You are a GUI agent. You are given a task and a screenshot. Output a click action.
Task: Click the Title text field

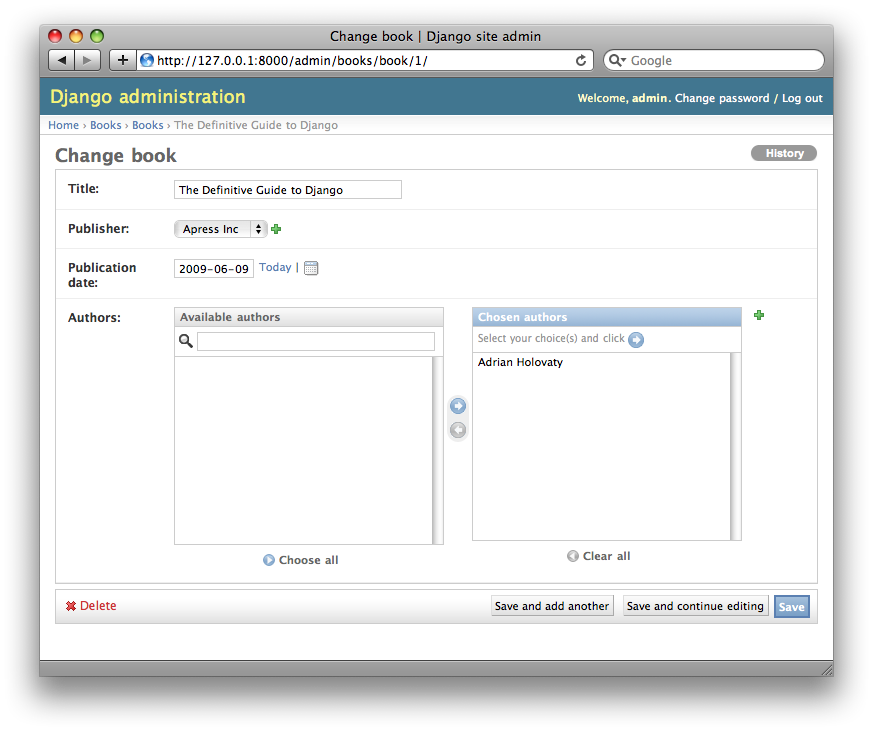point(288,190)
